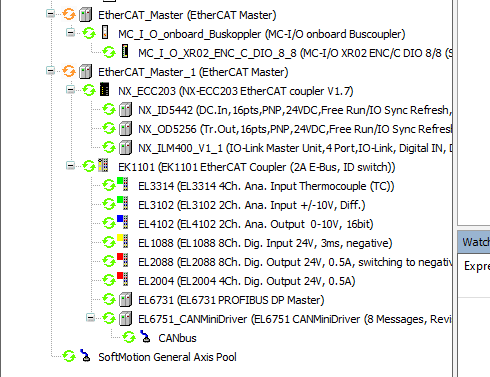
Task: Click the orange status icon of EtherCAT_Master_1
Action: click(x=69, y=72)
